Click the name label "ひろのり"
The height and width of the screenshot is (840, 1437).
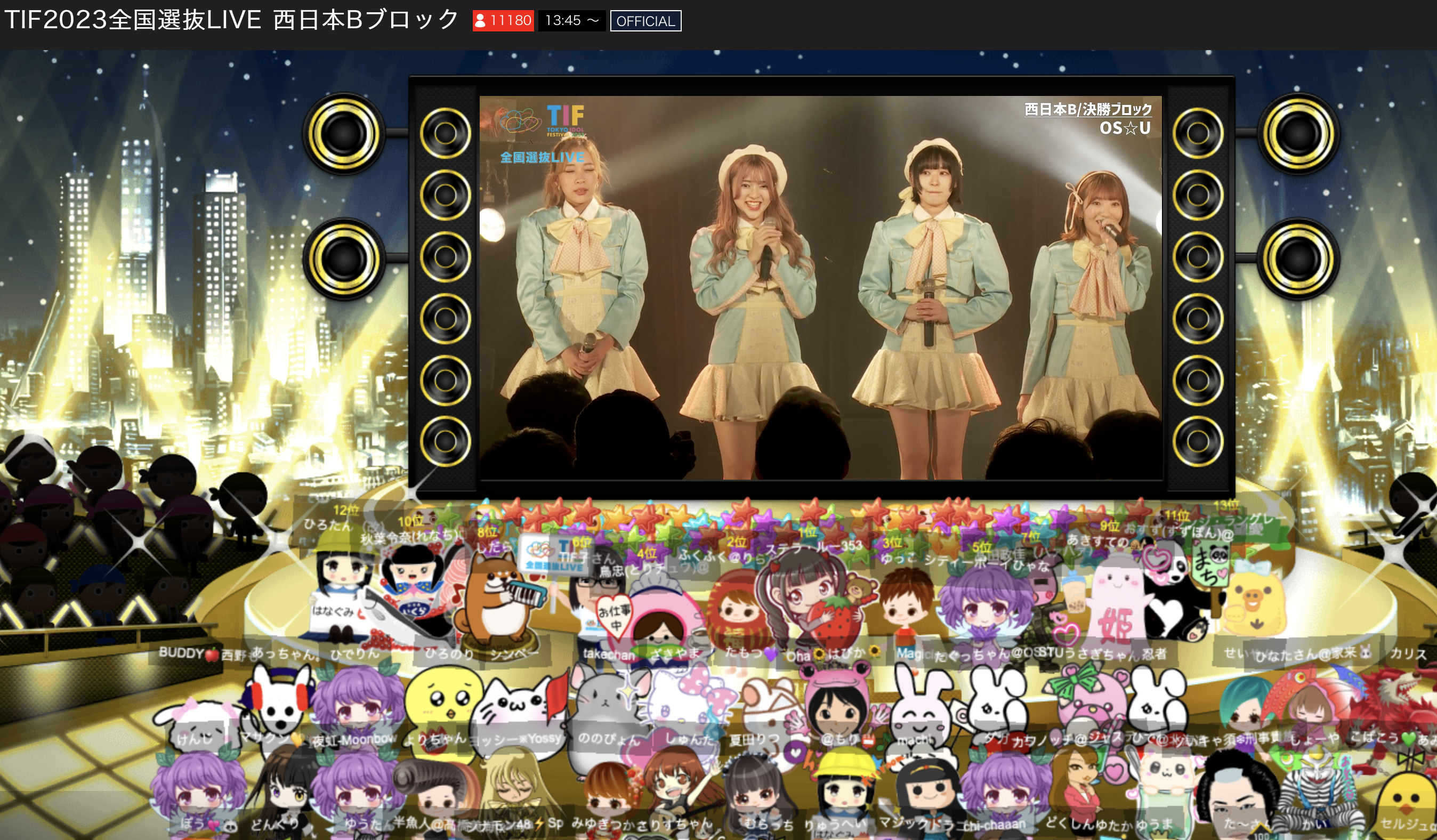pyautogui.click(x=449, y=653)
